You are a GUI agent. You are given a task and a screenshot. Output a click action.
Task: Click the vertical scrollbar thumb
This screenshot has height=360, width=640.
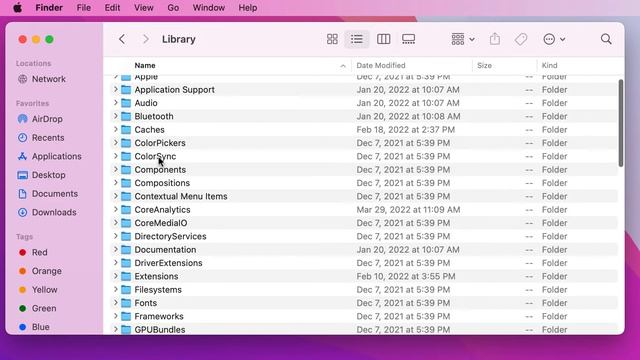pyautogui.click(x=621, y=123)
